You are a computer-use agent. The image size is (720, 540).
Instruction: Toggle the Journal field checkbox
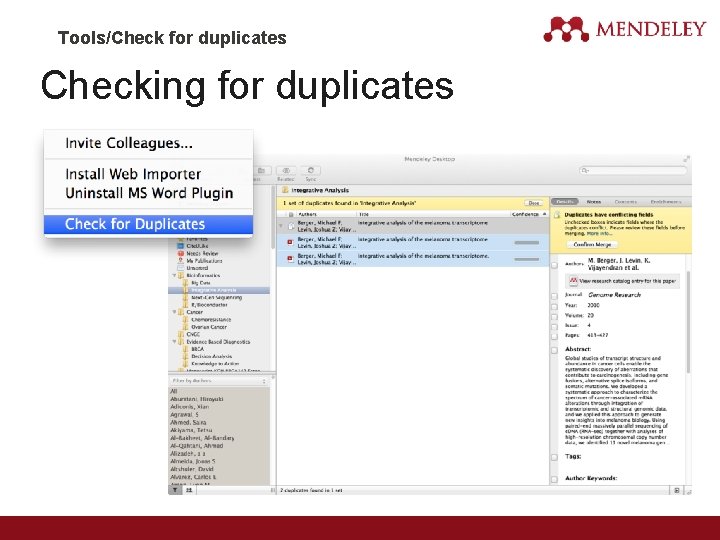[555, 296]
